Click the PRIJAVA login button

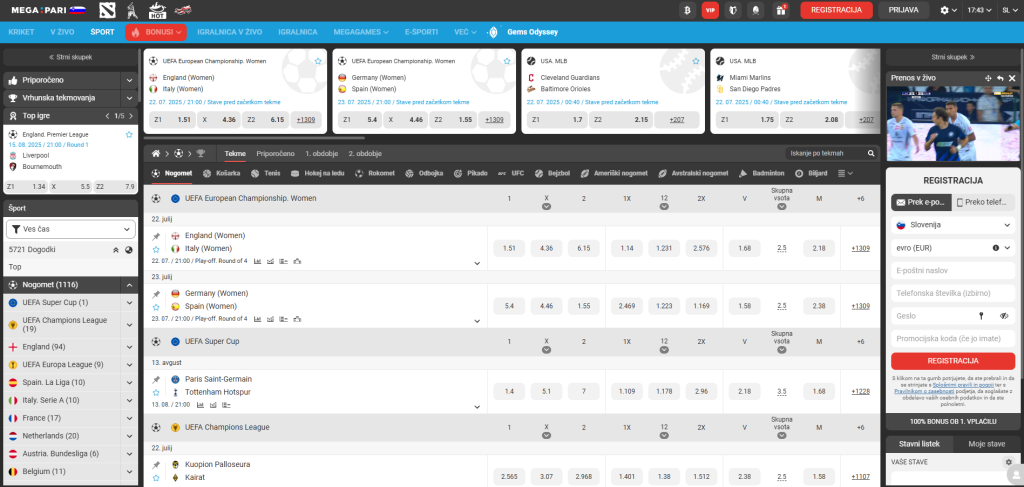click(904, 10)
